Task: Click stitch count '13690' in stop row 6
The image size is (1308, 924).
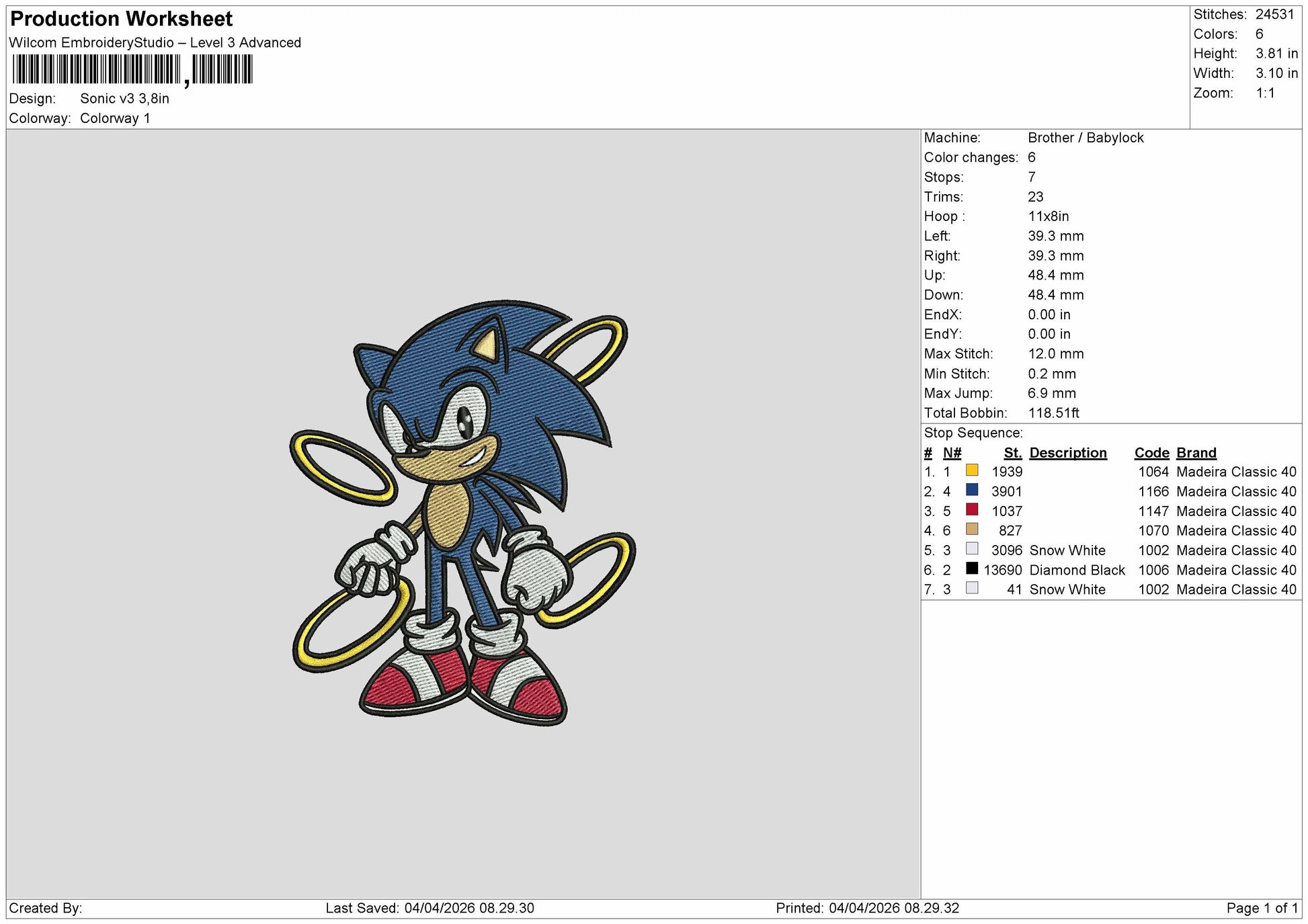Action: click(1003, 571)
